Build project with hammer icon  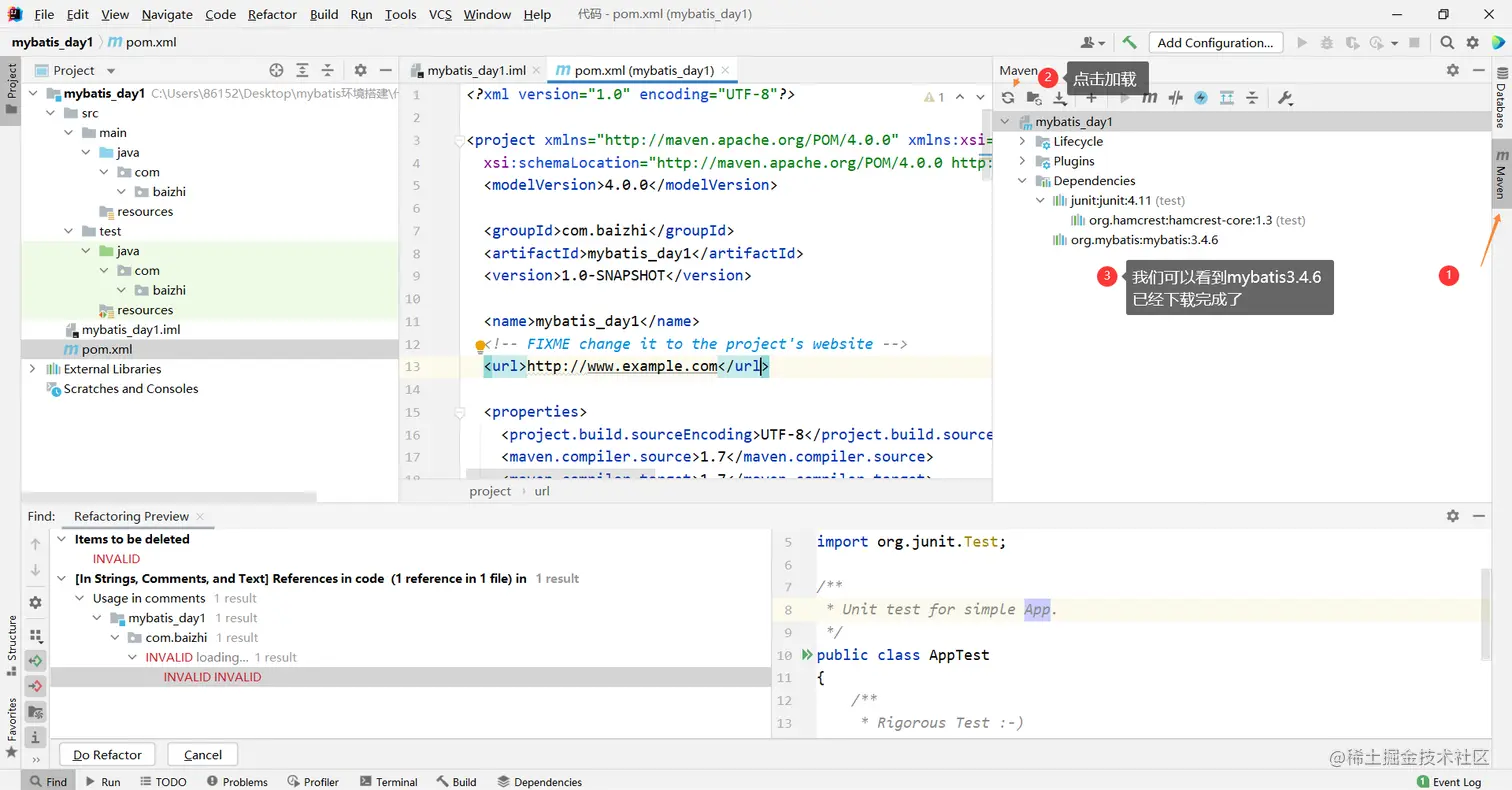(x=1129, y=43)
